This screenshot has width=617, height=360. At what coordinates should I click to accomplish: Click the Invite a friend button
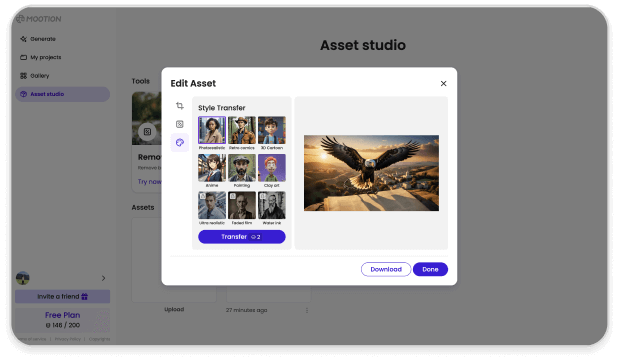(x=63, y=297)
